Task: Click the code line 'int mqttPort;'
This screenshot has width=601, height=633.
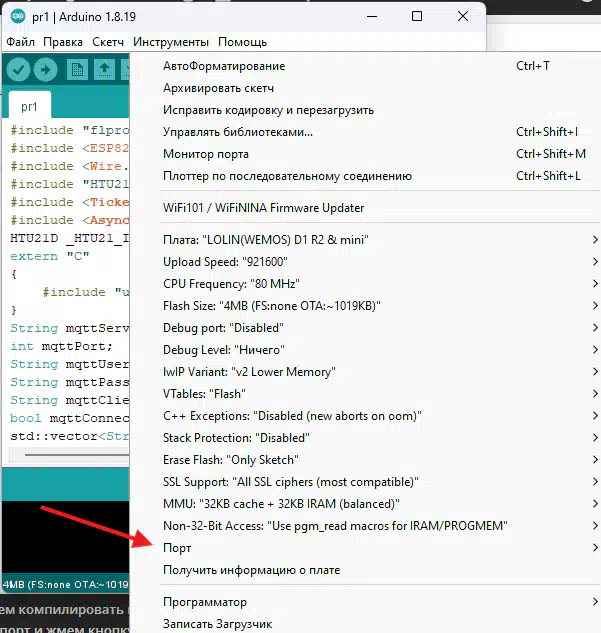Action: 61,346
